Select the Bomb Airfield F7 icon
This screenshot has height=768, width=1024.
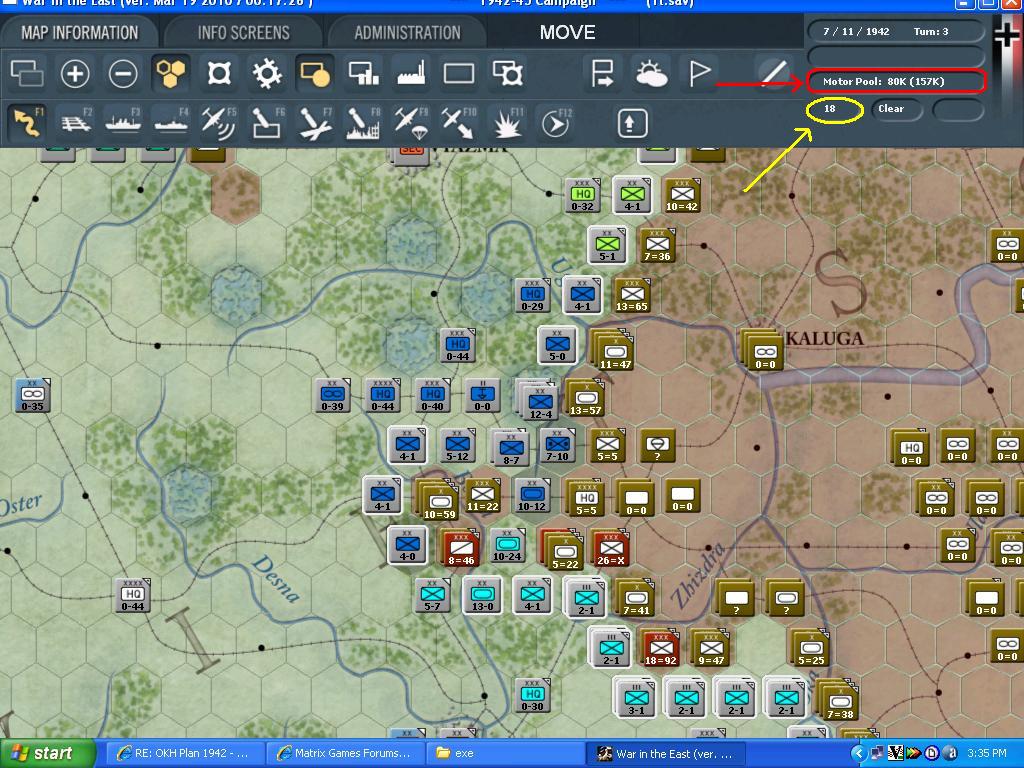point(315,122)
